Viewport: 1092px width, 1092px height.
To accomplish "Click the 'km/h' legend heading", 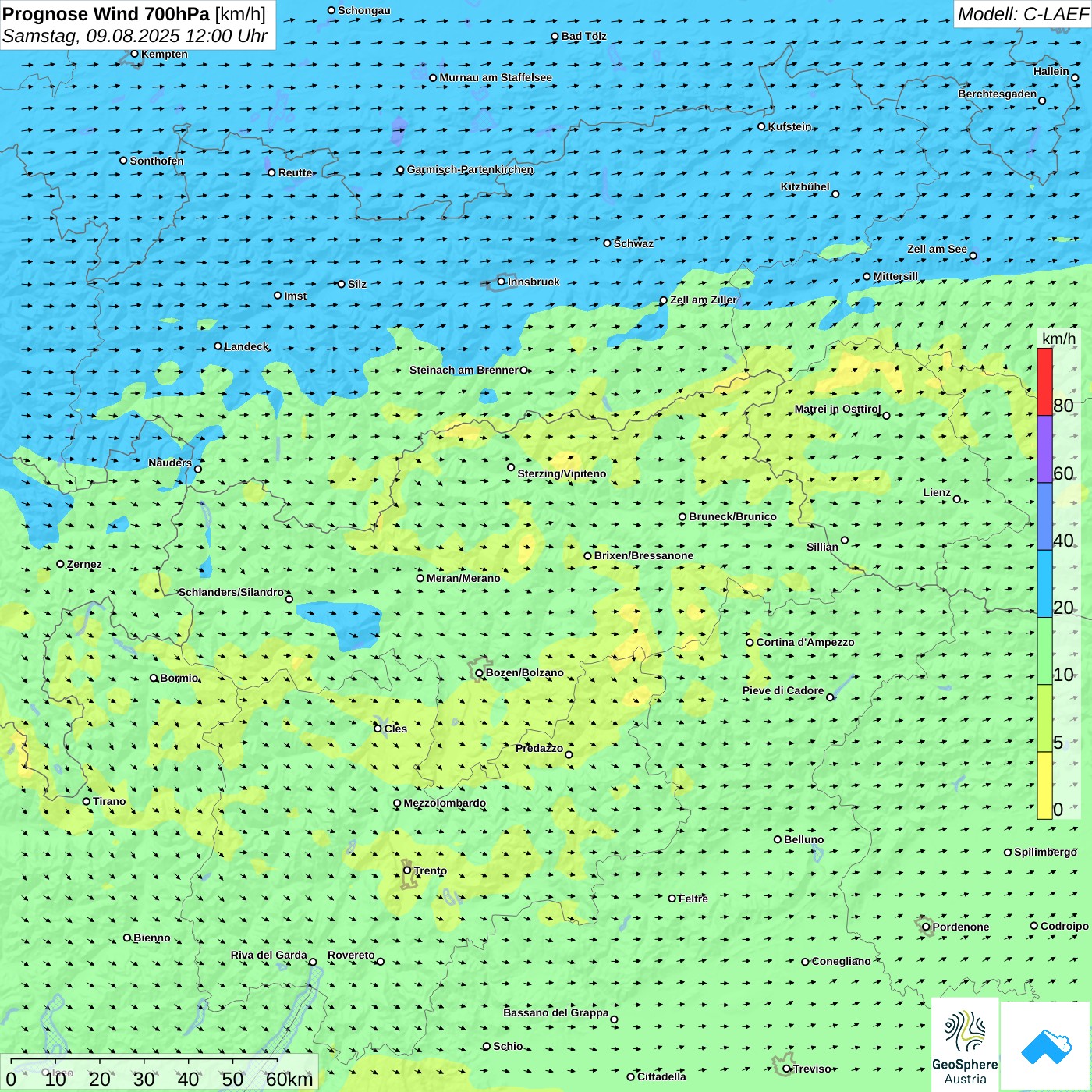I will coord(1059,339).
